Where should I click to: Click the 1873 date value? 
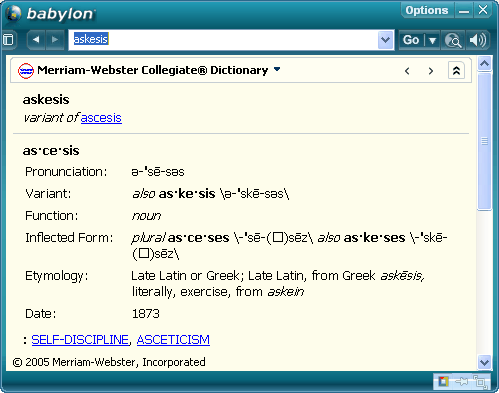coord(146,314)
